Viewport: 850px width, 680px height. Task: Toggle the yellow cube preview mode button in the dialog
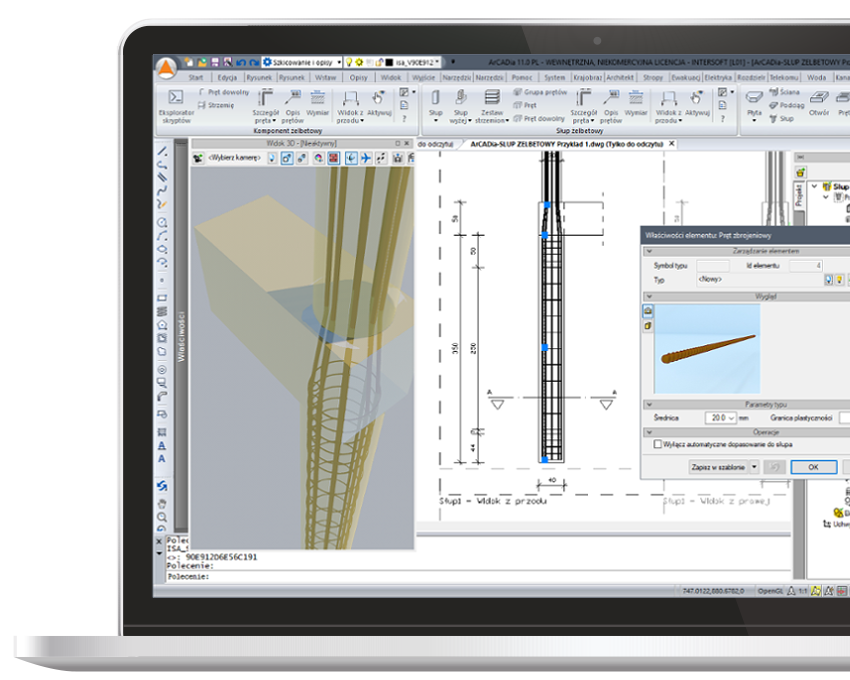pyautogui.click(x=648, y=326)
